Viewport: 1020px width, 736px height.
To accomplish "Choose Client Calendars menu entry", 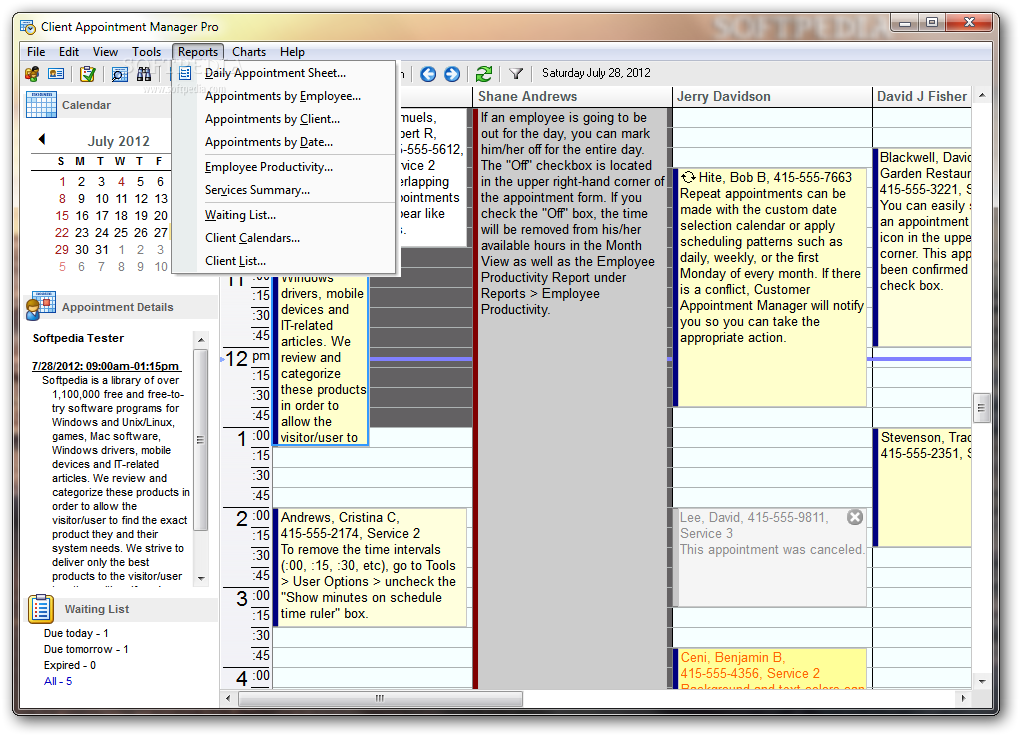I will pyautogui.click(x=284, y=238).
